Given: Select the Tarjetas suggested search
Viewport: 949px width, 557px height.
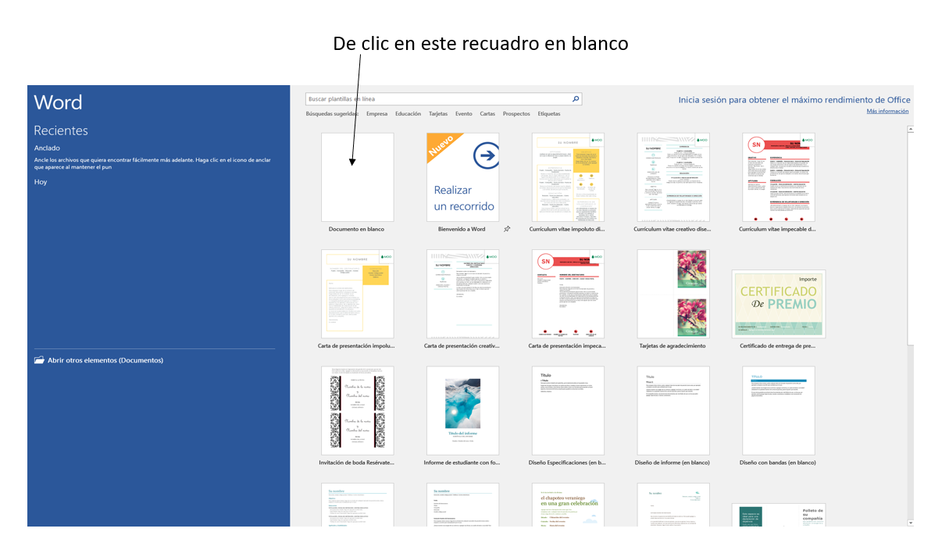Looking at the screenshot, I should click(438, 114).
